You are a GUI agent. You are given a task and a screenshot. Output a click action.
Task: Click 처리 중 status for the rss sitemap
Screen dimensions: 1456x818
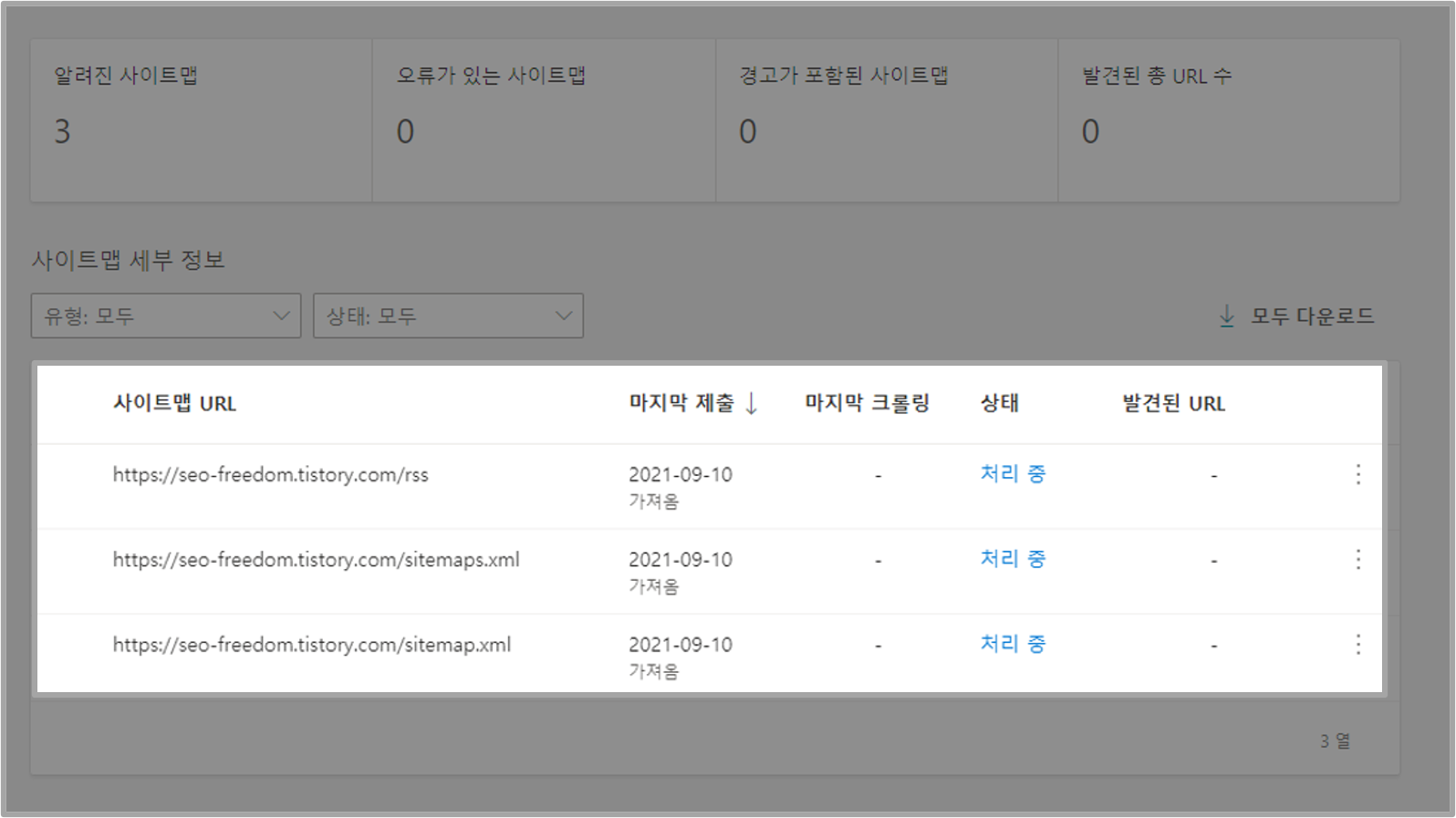[1013, 473]
